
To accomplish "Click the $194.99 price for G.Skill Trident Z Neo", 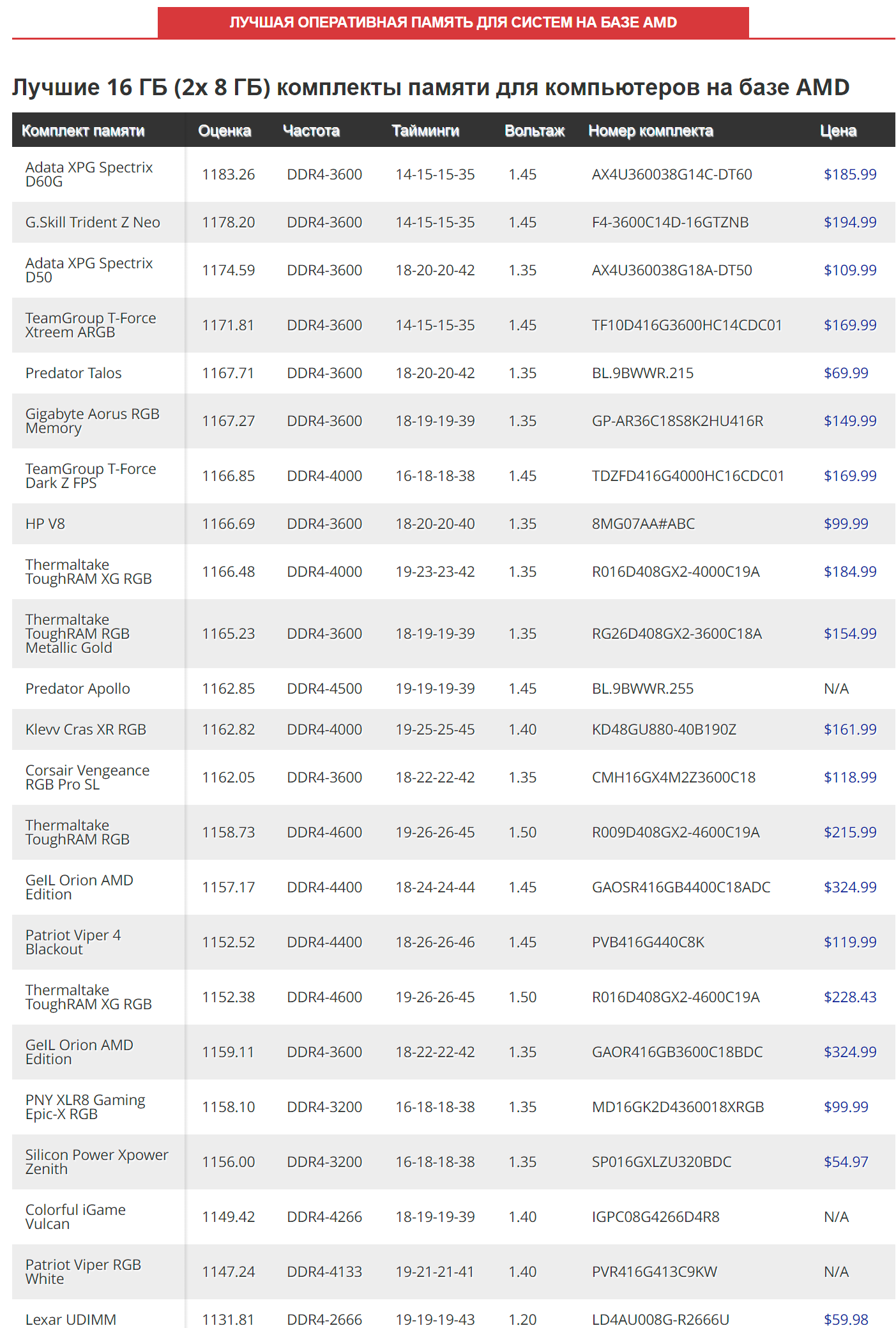I will 849,222.
